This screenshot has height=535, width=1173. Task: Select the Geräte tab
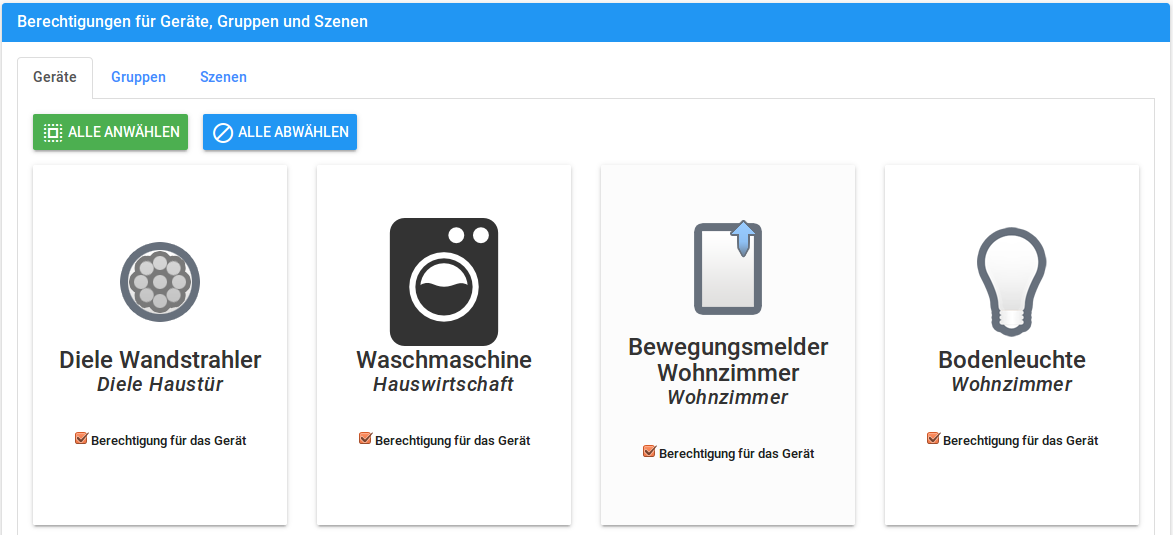[55, 77]
